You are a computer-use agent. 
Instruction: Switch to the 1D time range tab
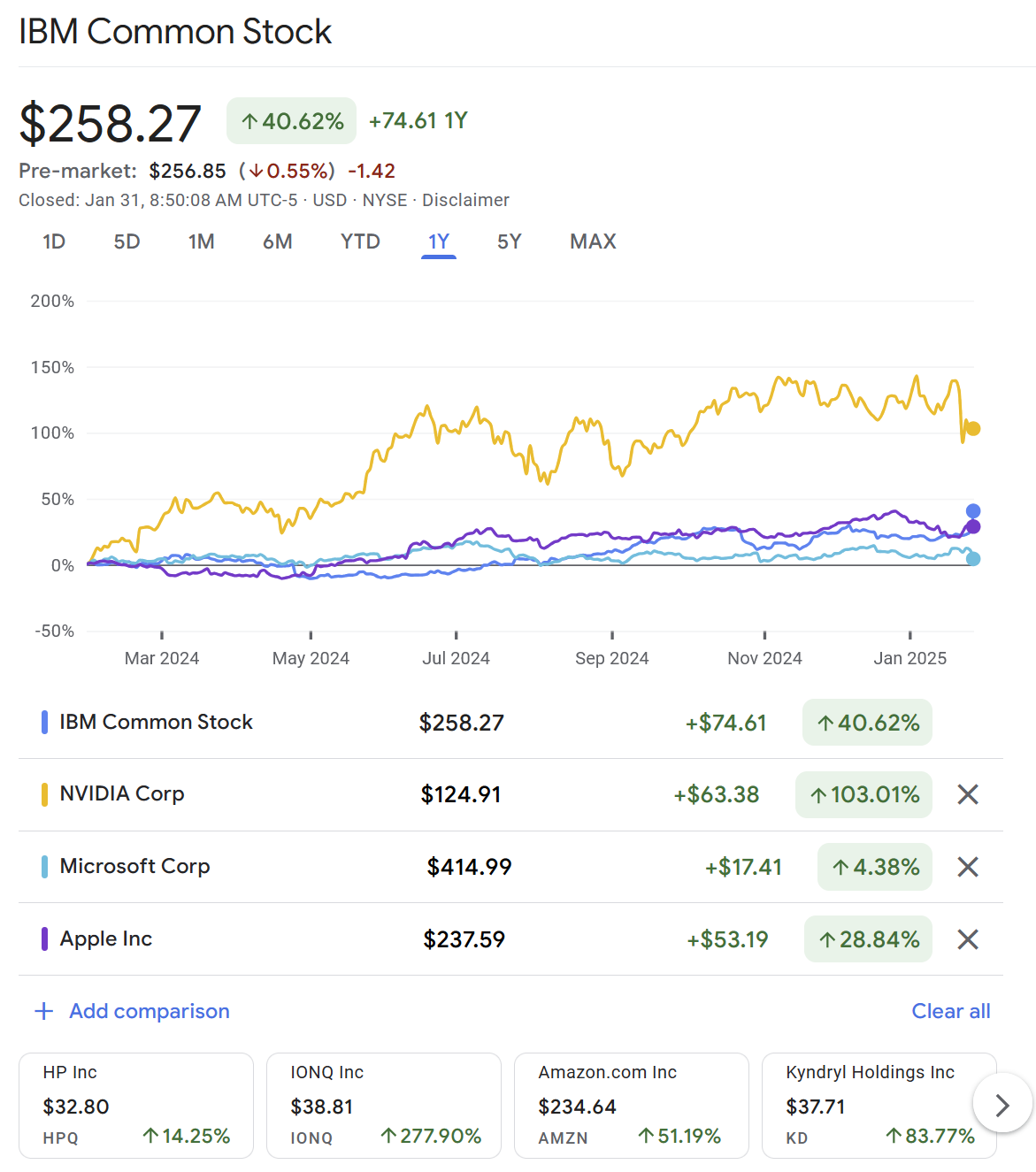pos(54,241)
